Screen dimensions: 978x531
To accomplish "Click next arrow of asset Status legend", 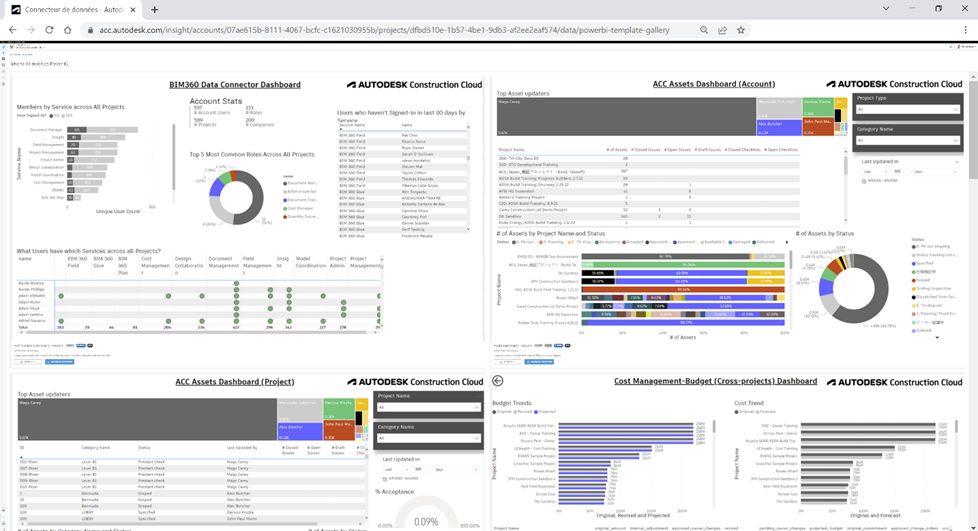I will coord(786,242).
